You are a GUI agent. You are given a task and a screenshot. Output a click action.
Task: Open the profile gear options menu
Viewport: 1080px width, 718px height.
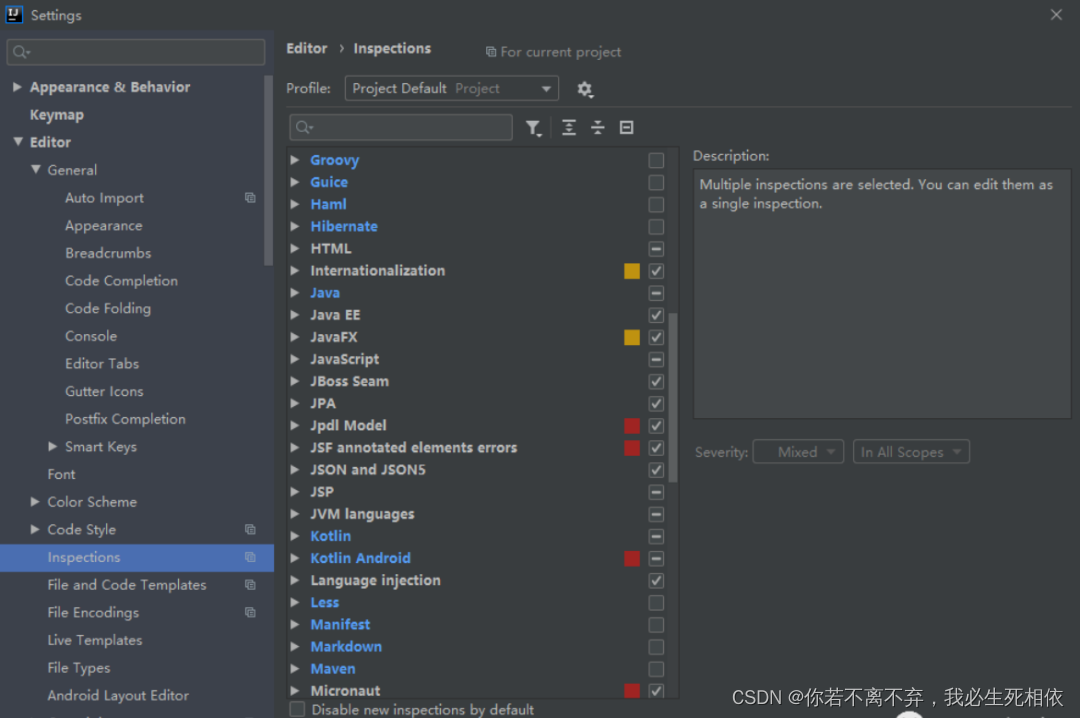585,89
